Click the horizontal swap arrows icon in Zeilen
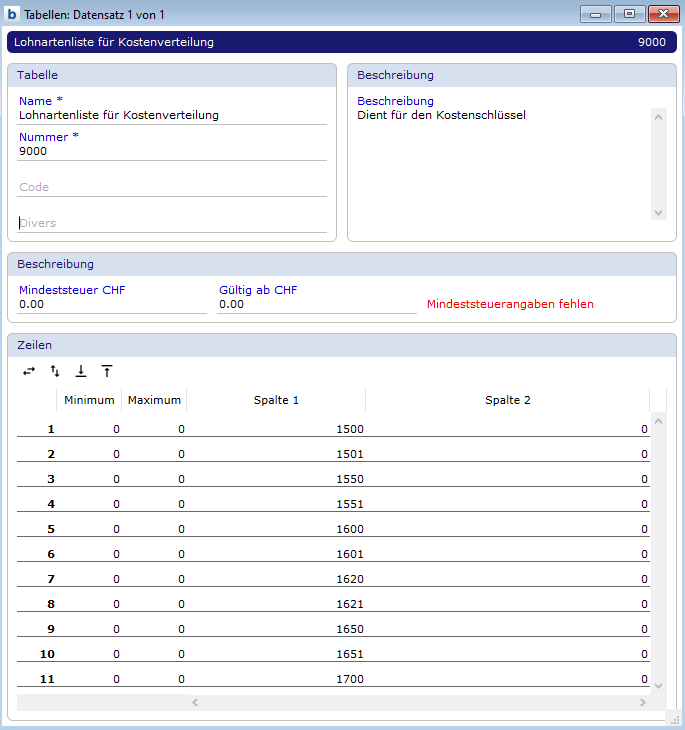The width and height of the screenshot is (685, 730). tap(29, 371)
